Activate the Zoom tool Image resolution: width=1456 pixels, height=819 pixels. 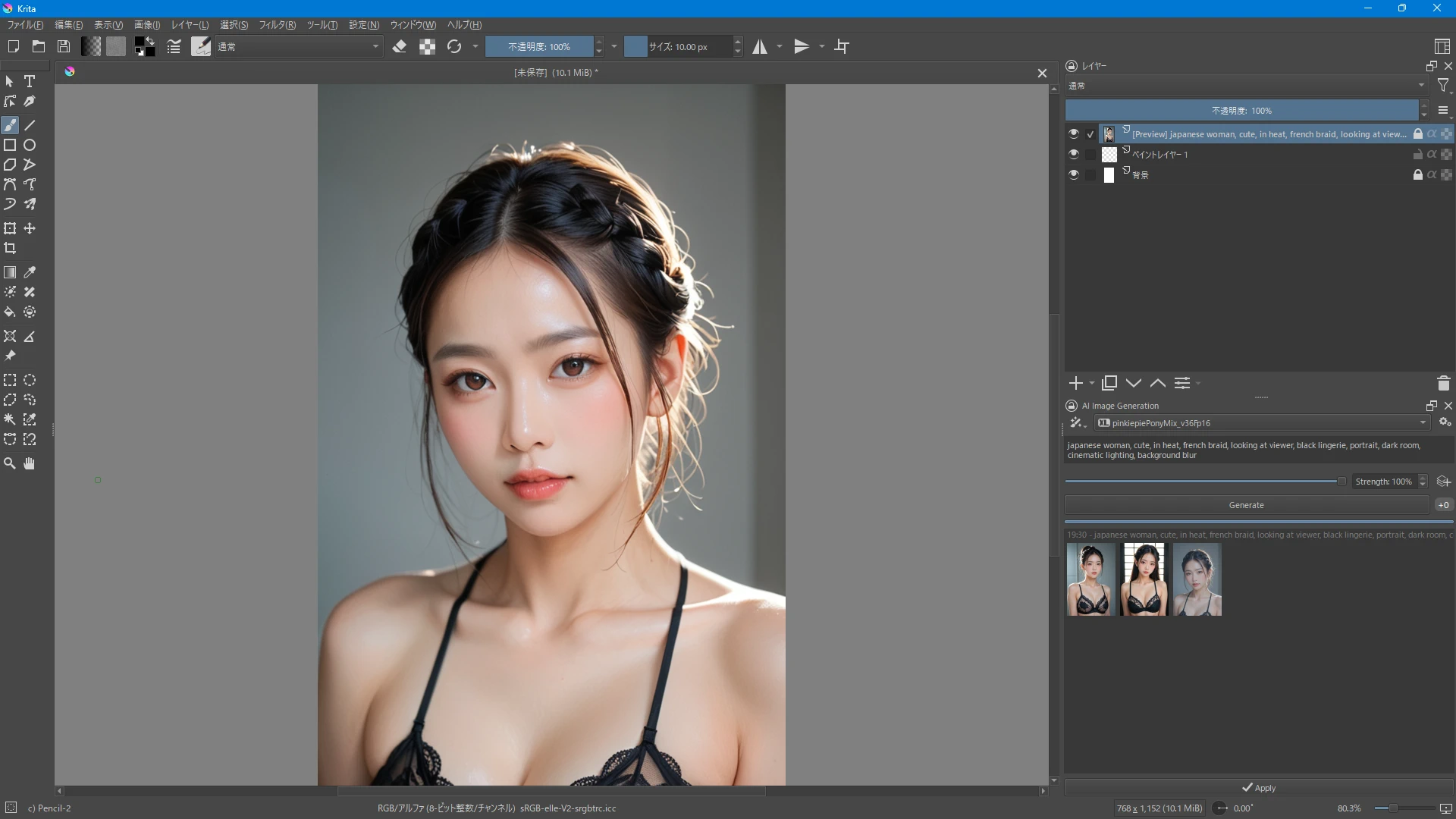10,463
